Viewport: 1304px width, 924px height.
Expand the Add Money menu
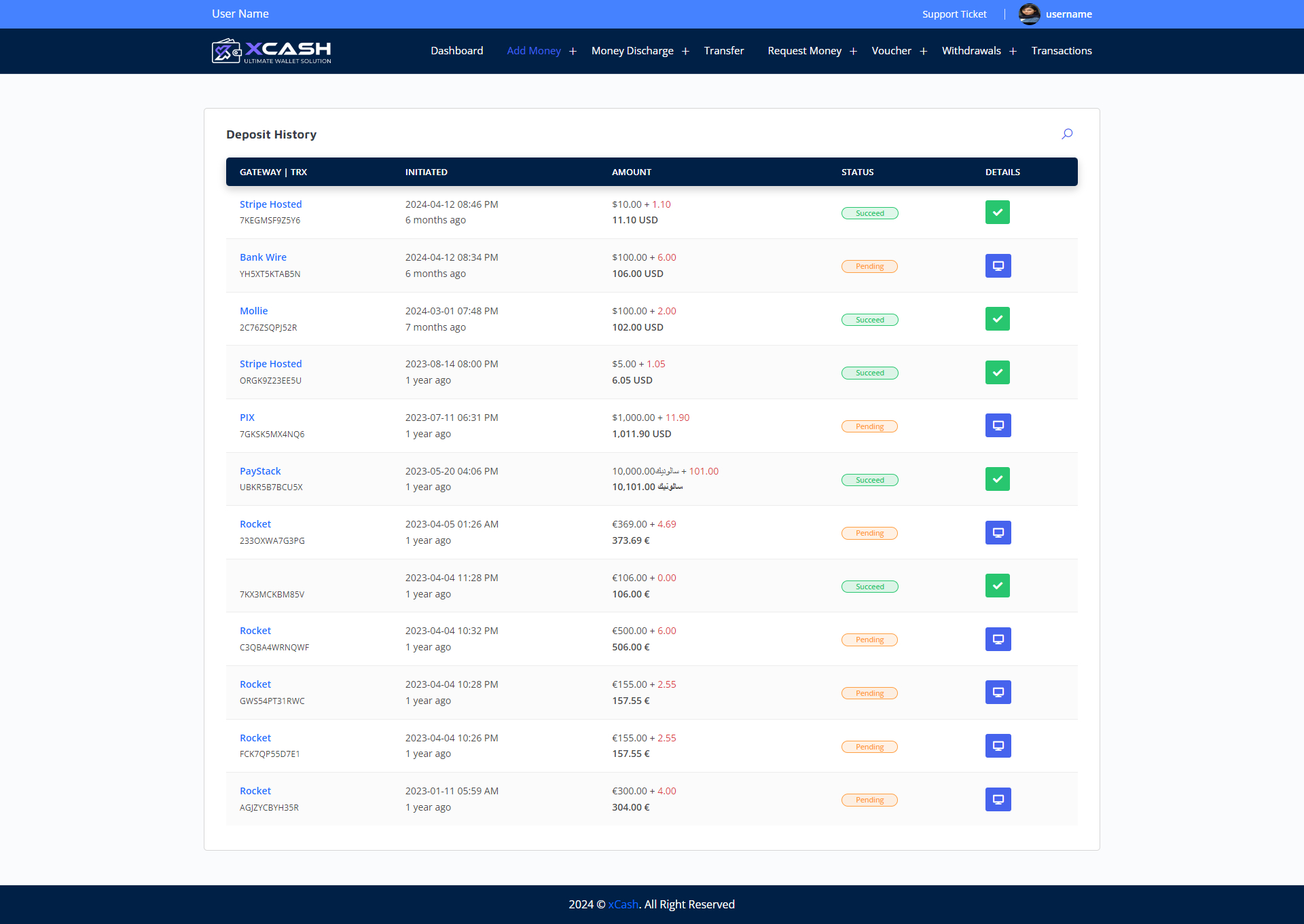(534, 50)
